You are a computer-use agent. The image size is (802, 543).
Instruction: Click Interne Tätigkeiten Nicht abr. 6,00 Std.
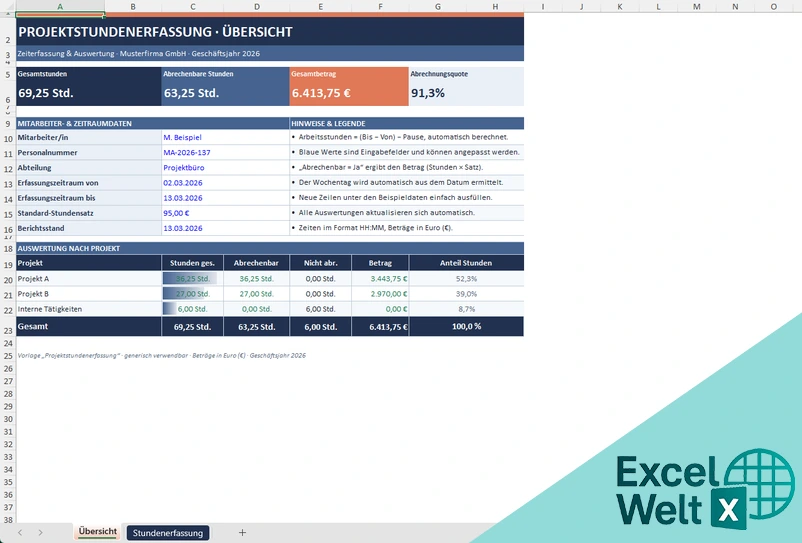click(320, 309)
